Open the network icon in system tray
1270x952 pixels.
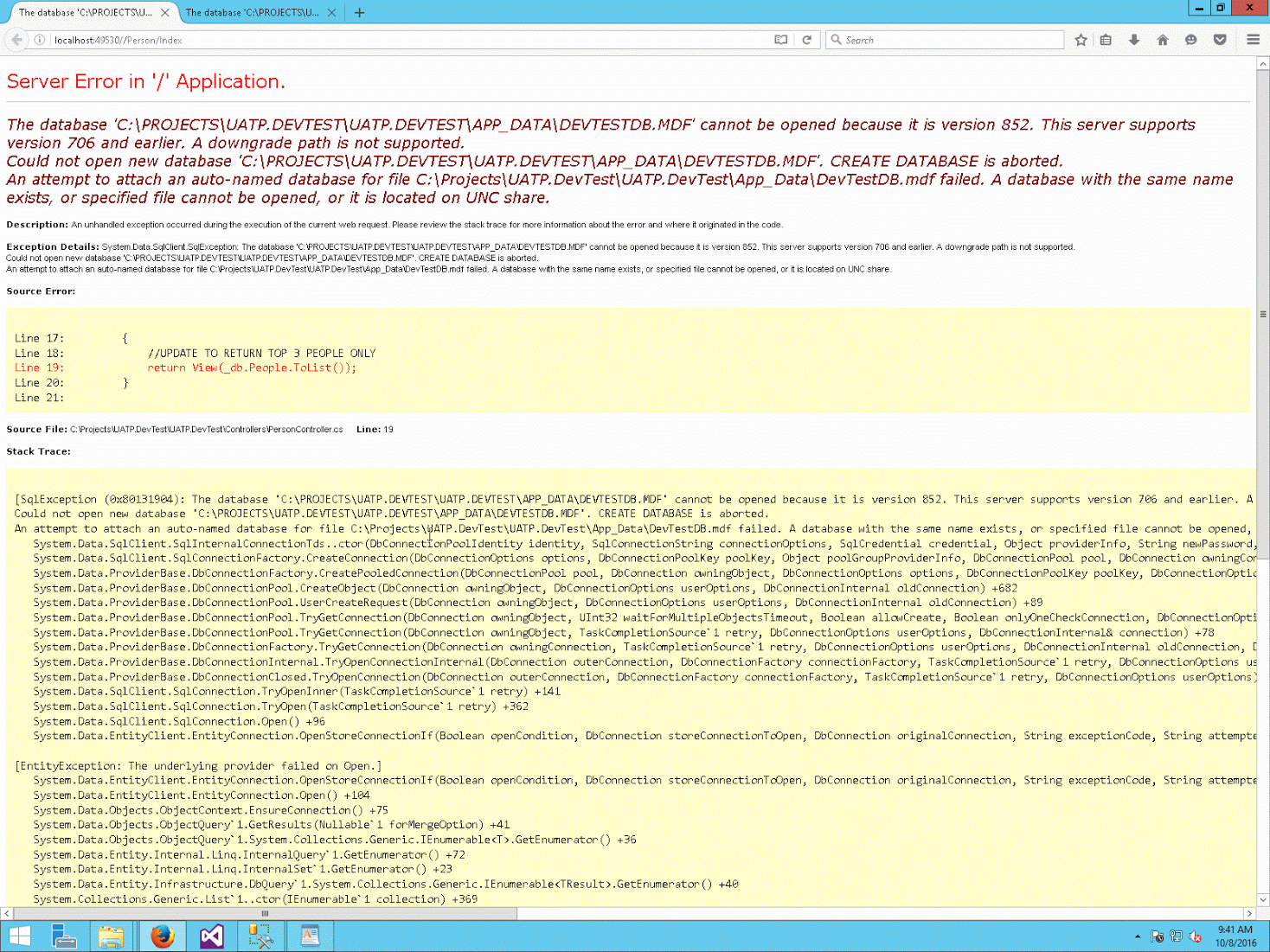(x=1177, y=936)
